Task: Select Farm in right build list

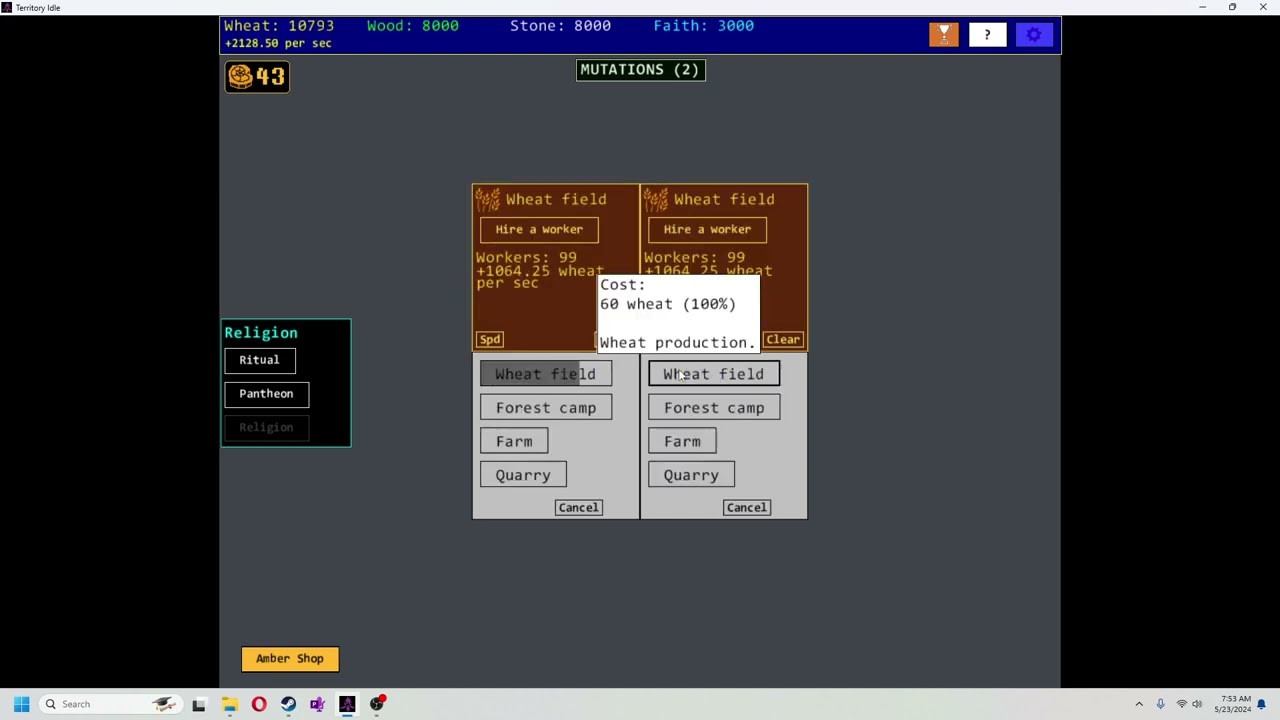Action: [x=682, y=442]
